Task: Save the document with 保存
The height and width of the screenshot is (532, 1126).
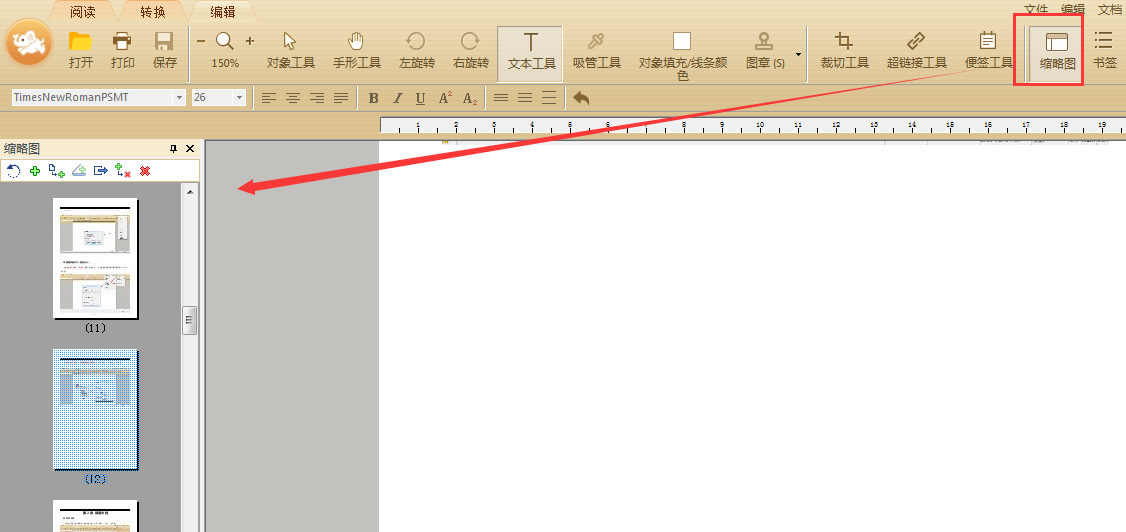Action: click(165, 50)
